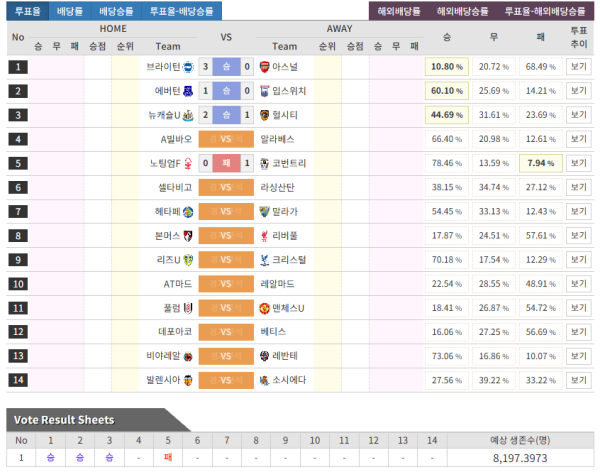Image resolution: width=600 pixels, height=472 pixels.
Task: Click win result box for 브라이턴 match
Action: (227, 67)
